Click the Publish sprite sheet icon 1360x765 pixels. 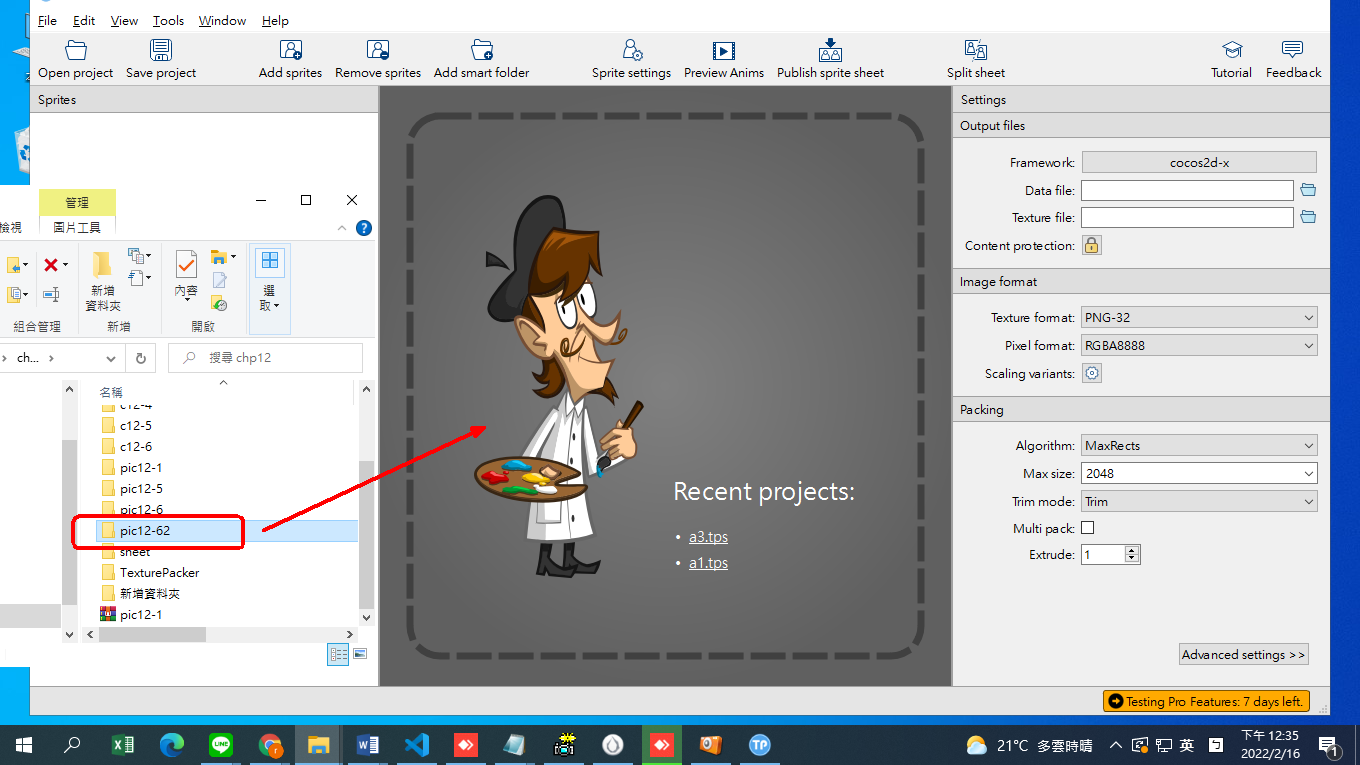(830, 50)
